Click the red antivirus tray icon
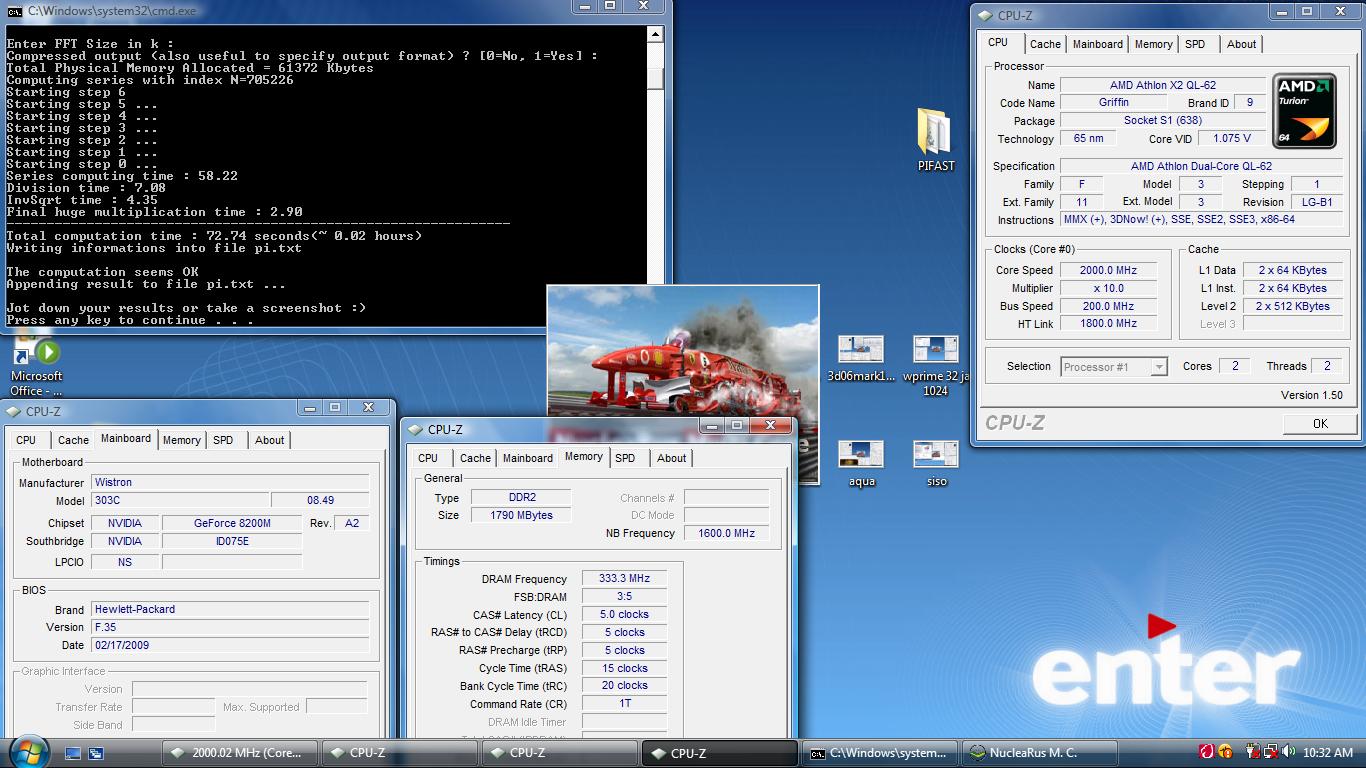 pos(1206,752)
